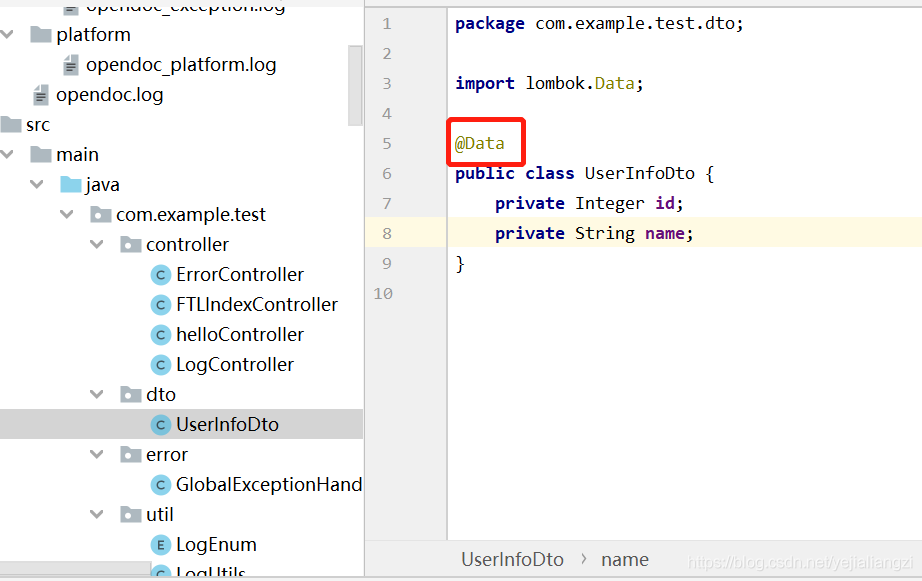This screenshot has width=922, height=581.
Task: Open UserInfoDto in the tree
Action: click(x=228, y=425)
